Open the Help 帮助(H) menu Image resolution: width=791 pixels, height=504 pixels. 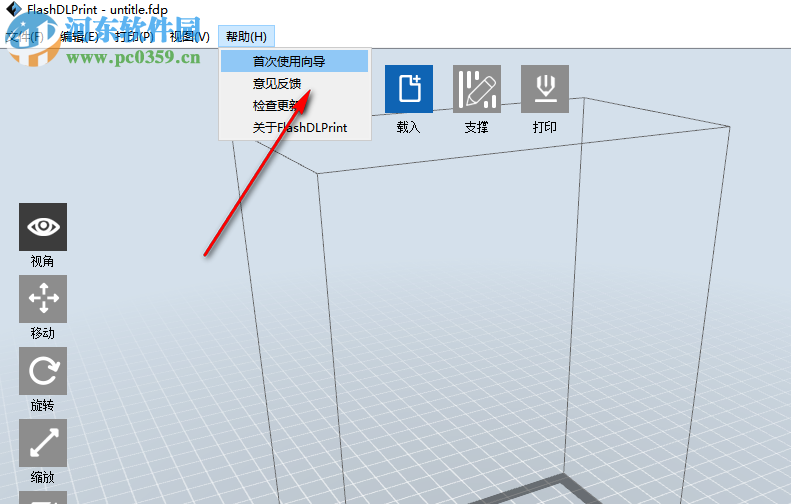point(246,36)
